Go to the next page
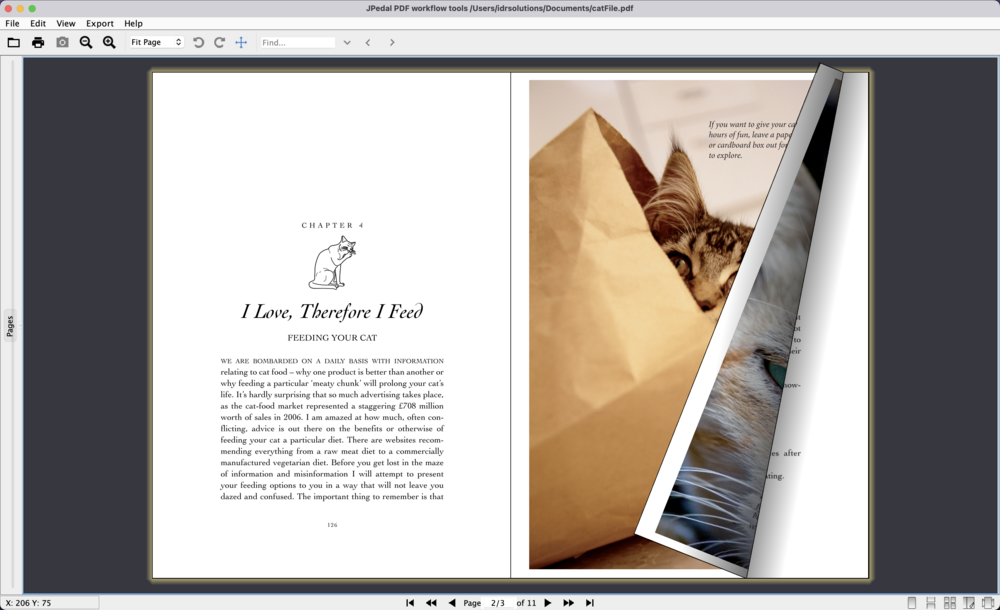 point(547,602)
